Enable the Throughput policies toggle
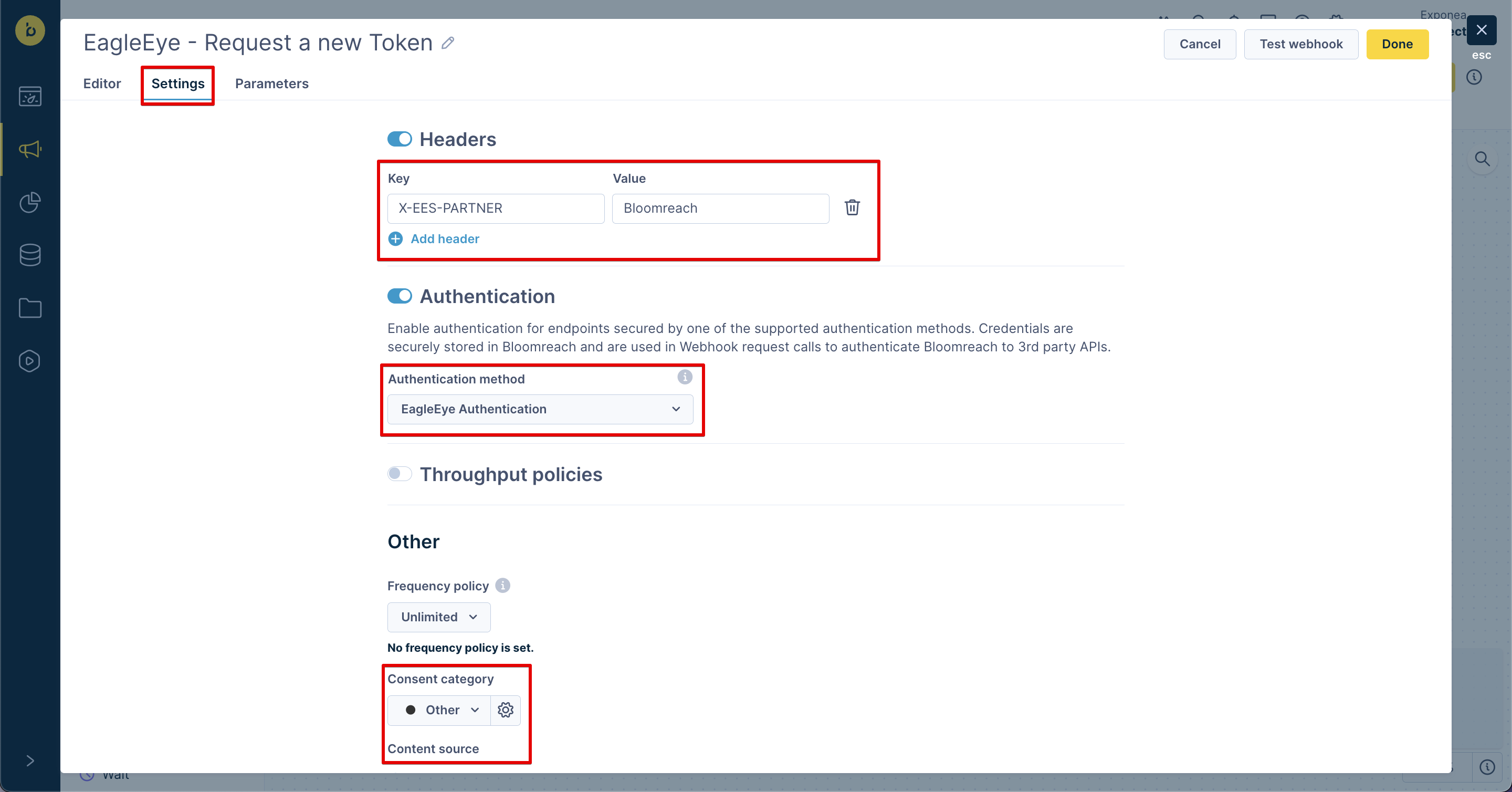The width and height of the screenshot is (1512, 792). pos(400,474)
